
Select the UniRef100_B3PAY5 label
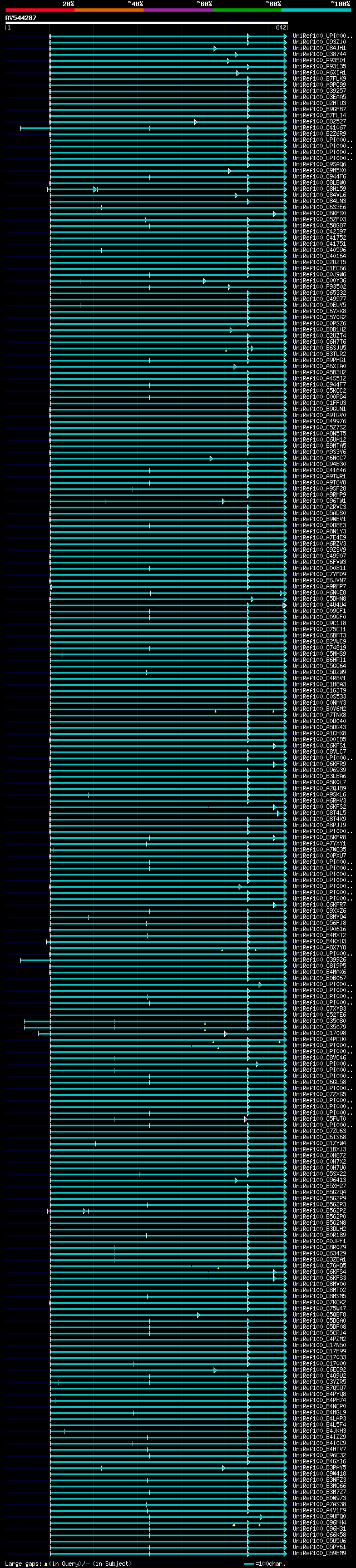click(319, 1467)
